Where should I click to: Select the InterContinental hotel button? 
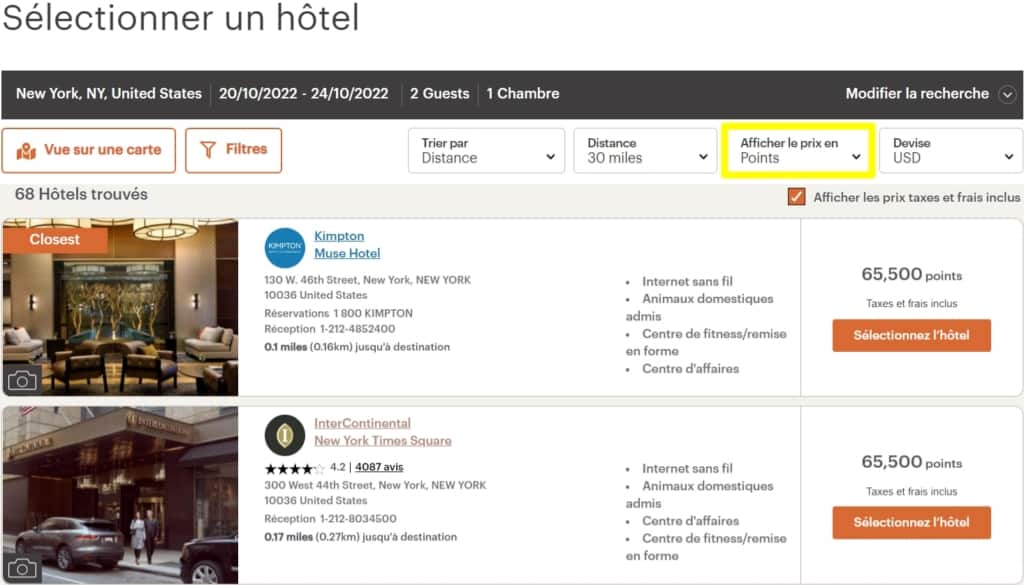[911, 522]
